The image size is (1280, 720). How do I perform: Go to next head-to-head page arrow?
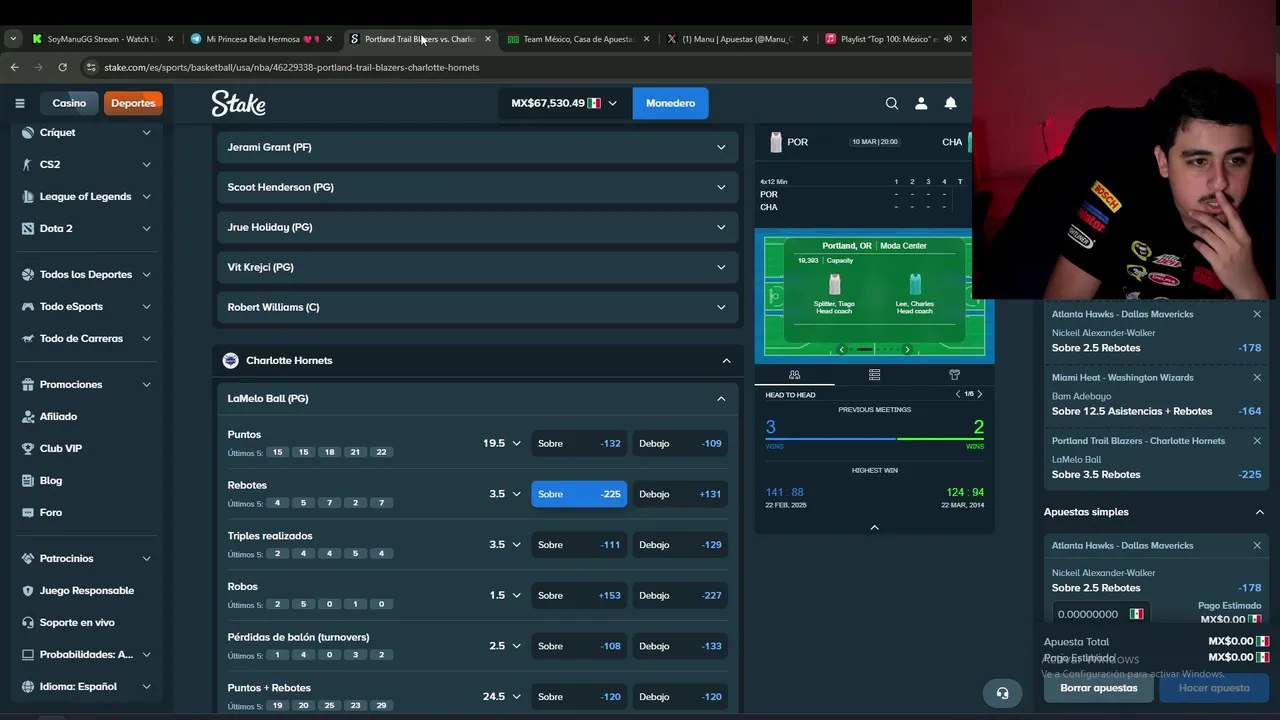[980, 394]
